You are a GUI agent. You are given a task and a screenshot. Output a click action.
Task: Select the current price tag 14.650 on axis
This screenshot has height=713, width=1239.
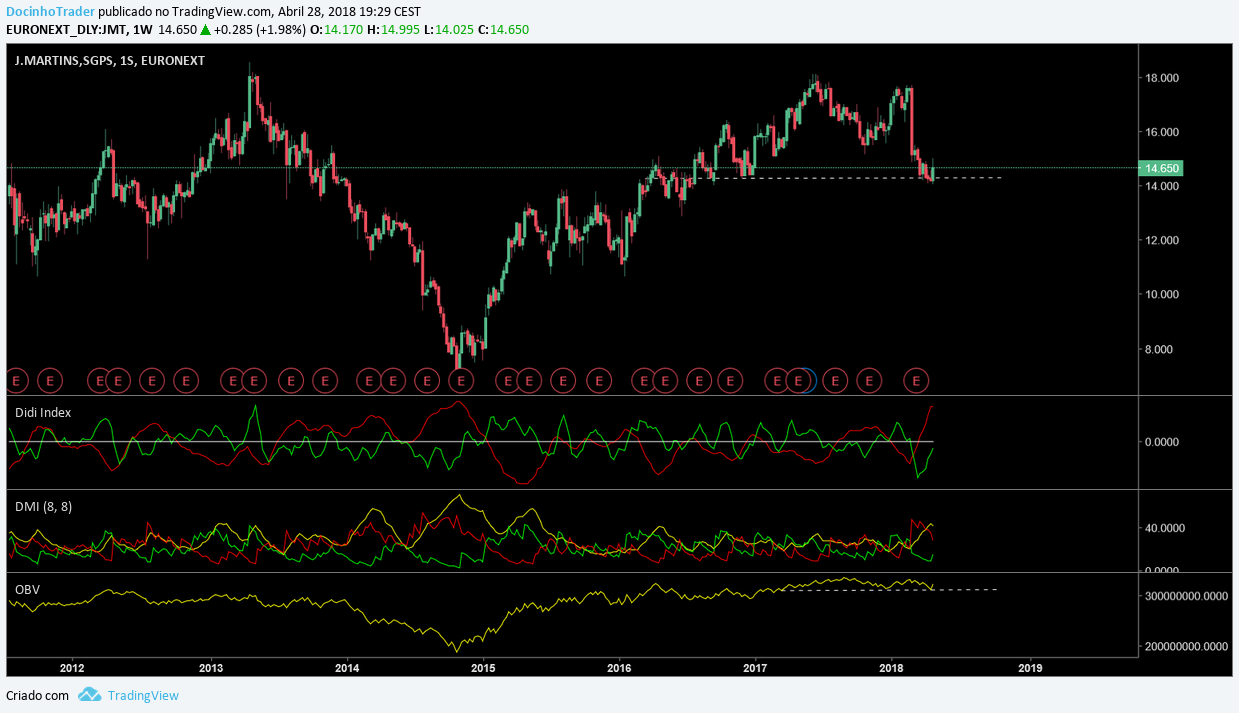coord(1159,168)
